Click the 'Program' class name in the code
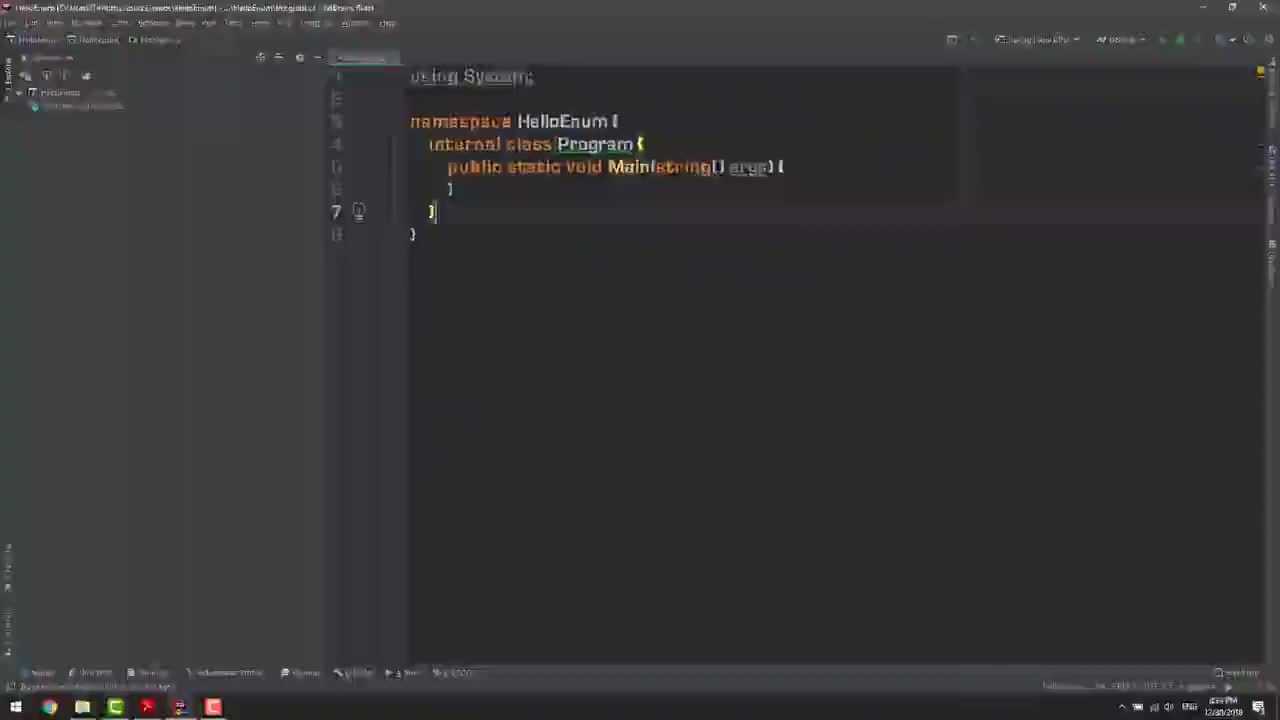 [594, 145]
